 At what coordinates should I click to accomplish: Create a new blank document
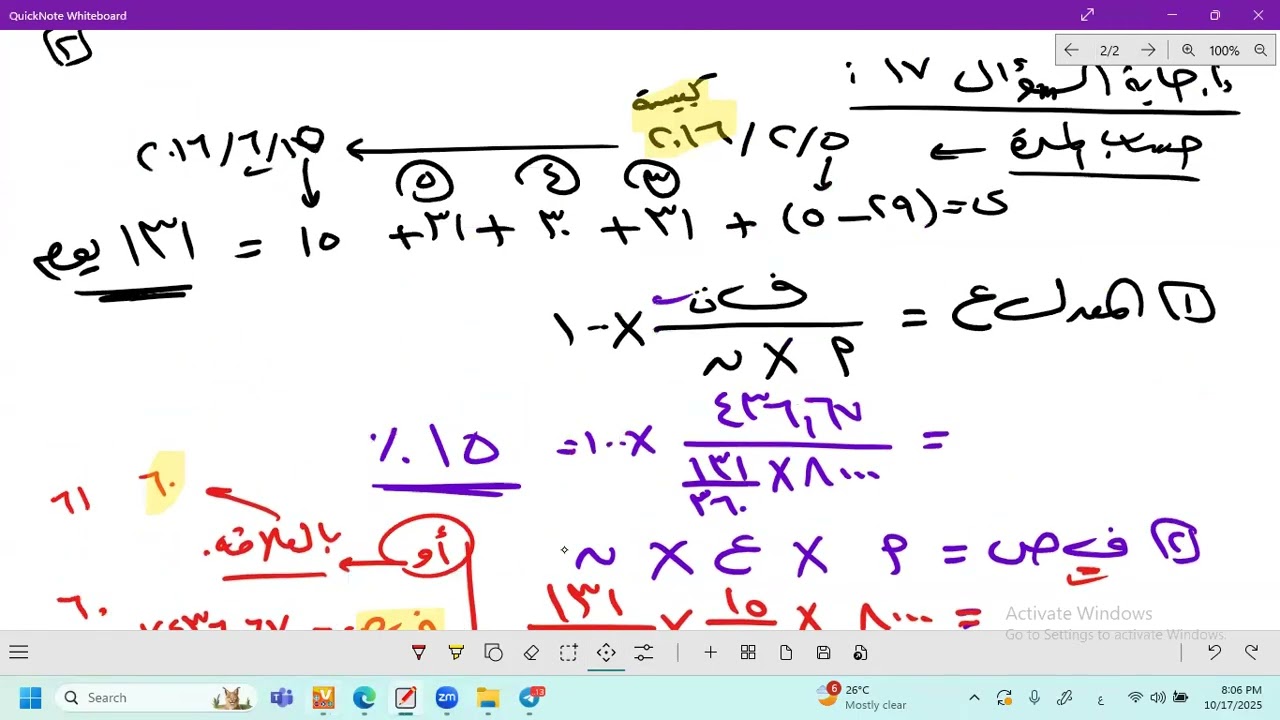tap(786, 653)
